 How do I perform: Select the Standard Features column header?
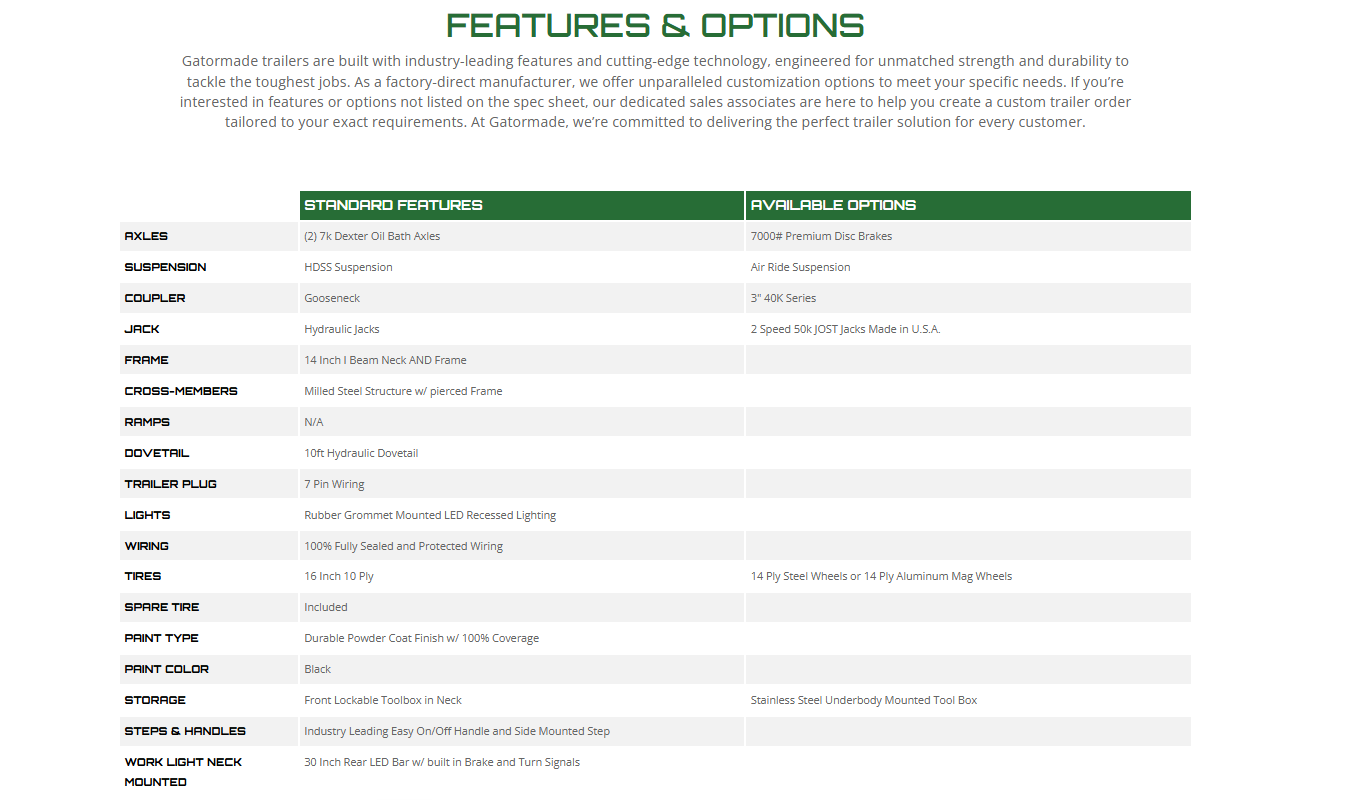[x=393, y=205]
